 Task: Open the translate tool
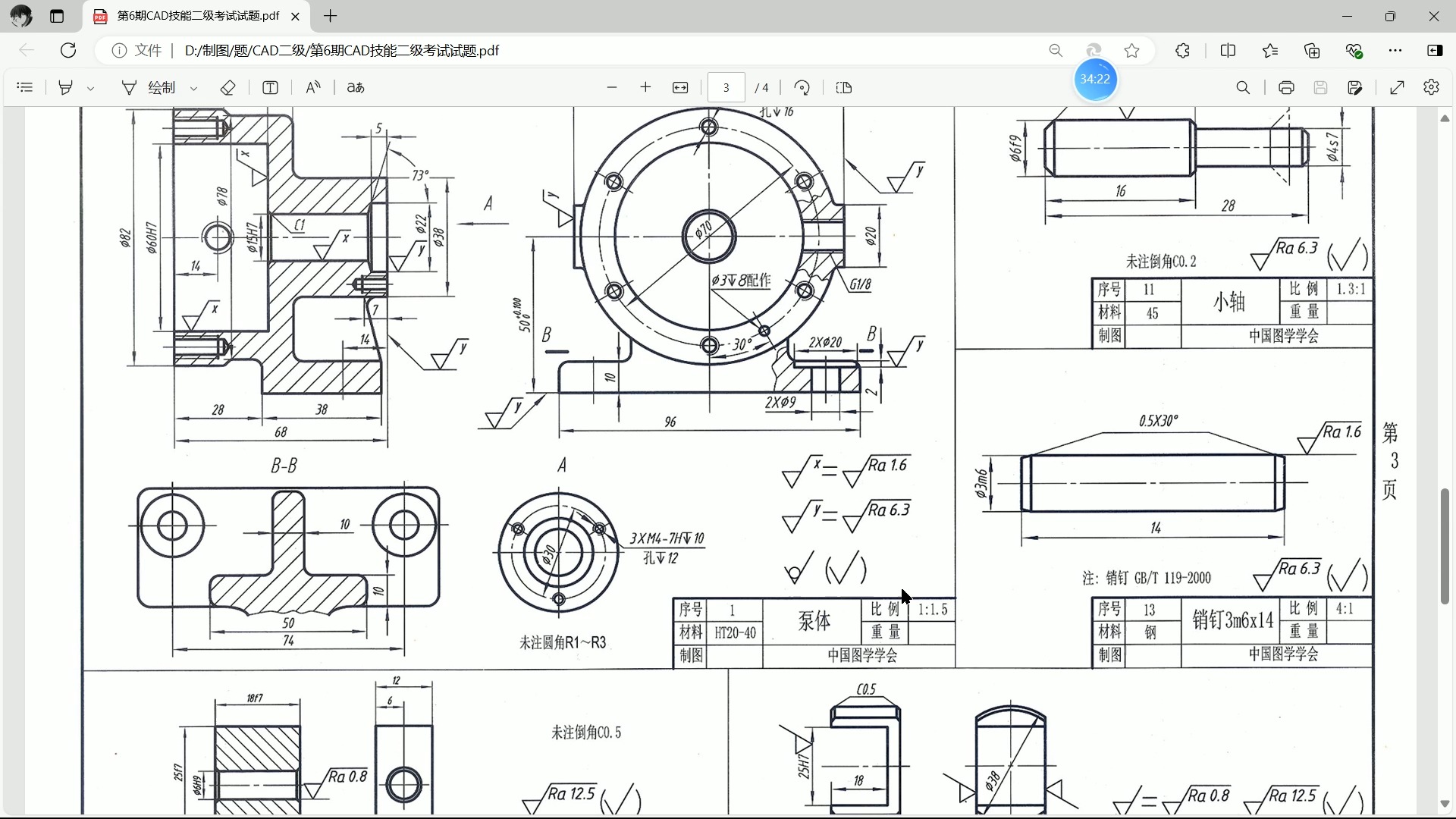coord(356,87)
